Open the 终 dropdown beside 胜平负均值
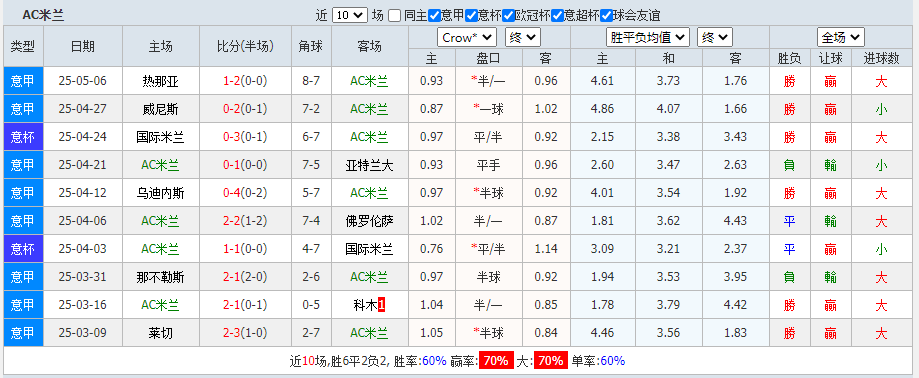Screen dimensions: 919x378 715,38
